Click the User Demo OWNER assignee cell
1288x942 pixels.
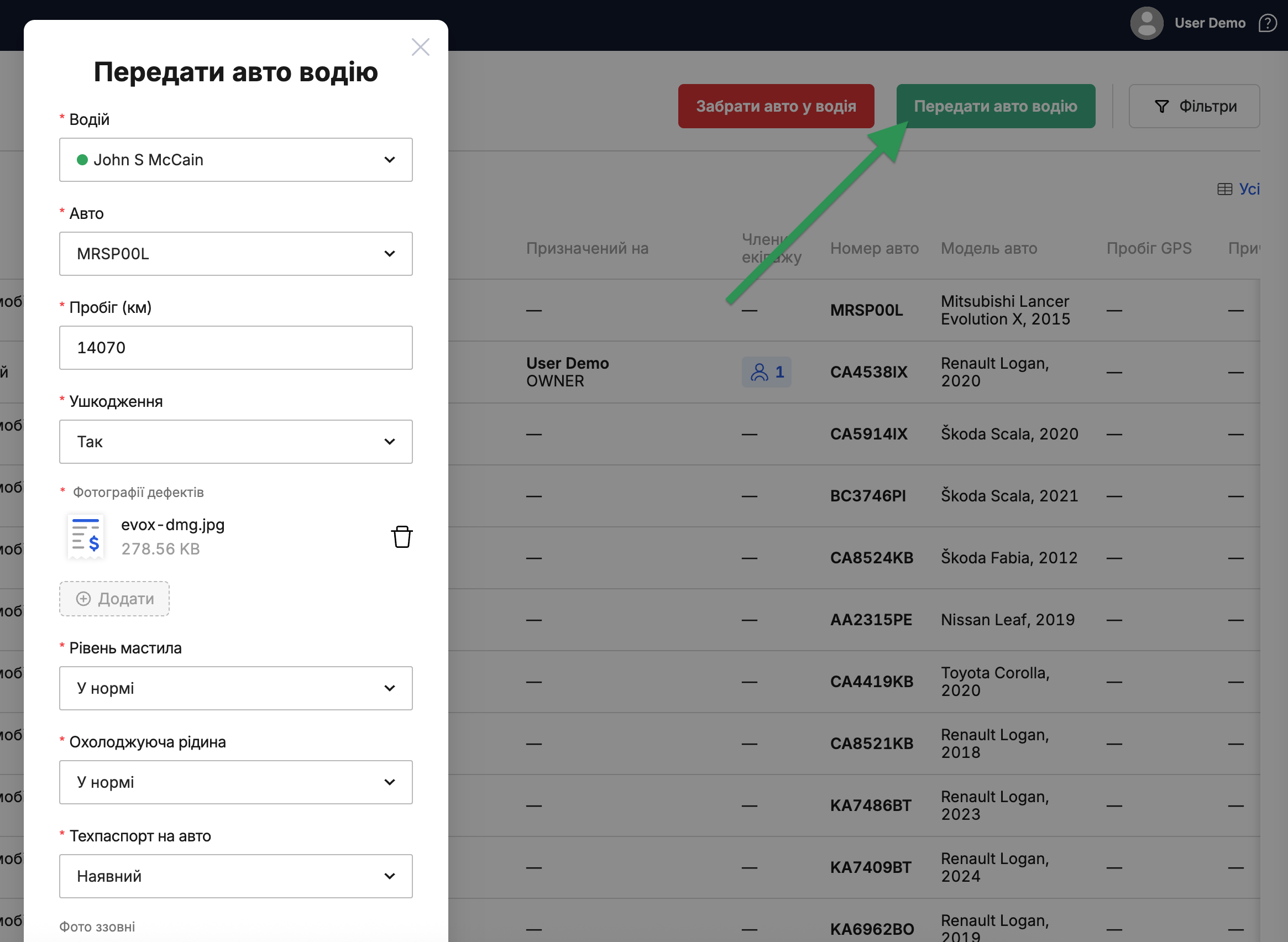coord(567,373)
